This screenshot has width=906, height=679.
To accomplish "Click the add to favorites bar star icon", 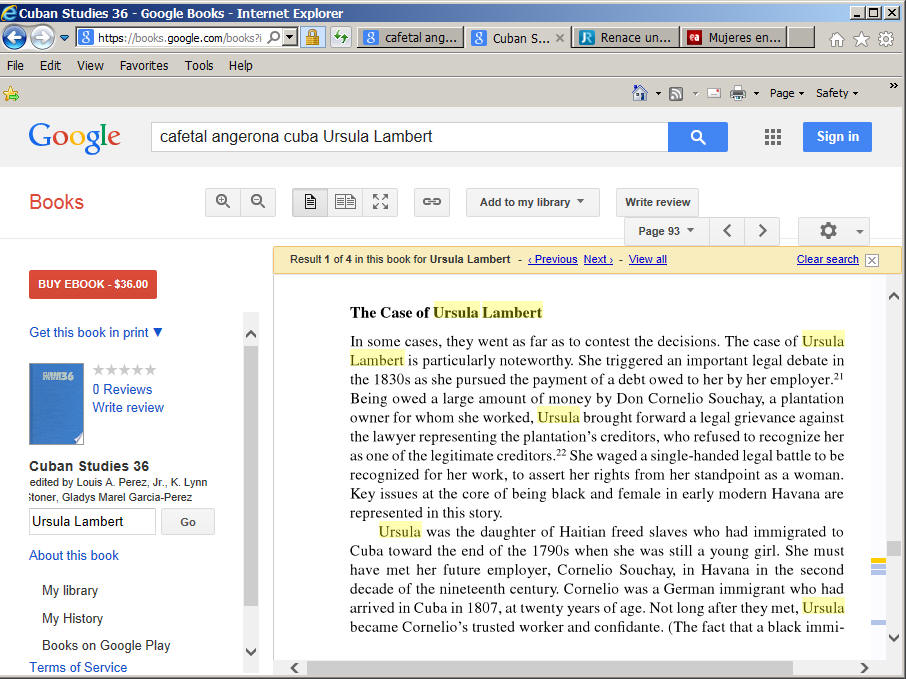I will pyautogui.click(x=11, y=93).
